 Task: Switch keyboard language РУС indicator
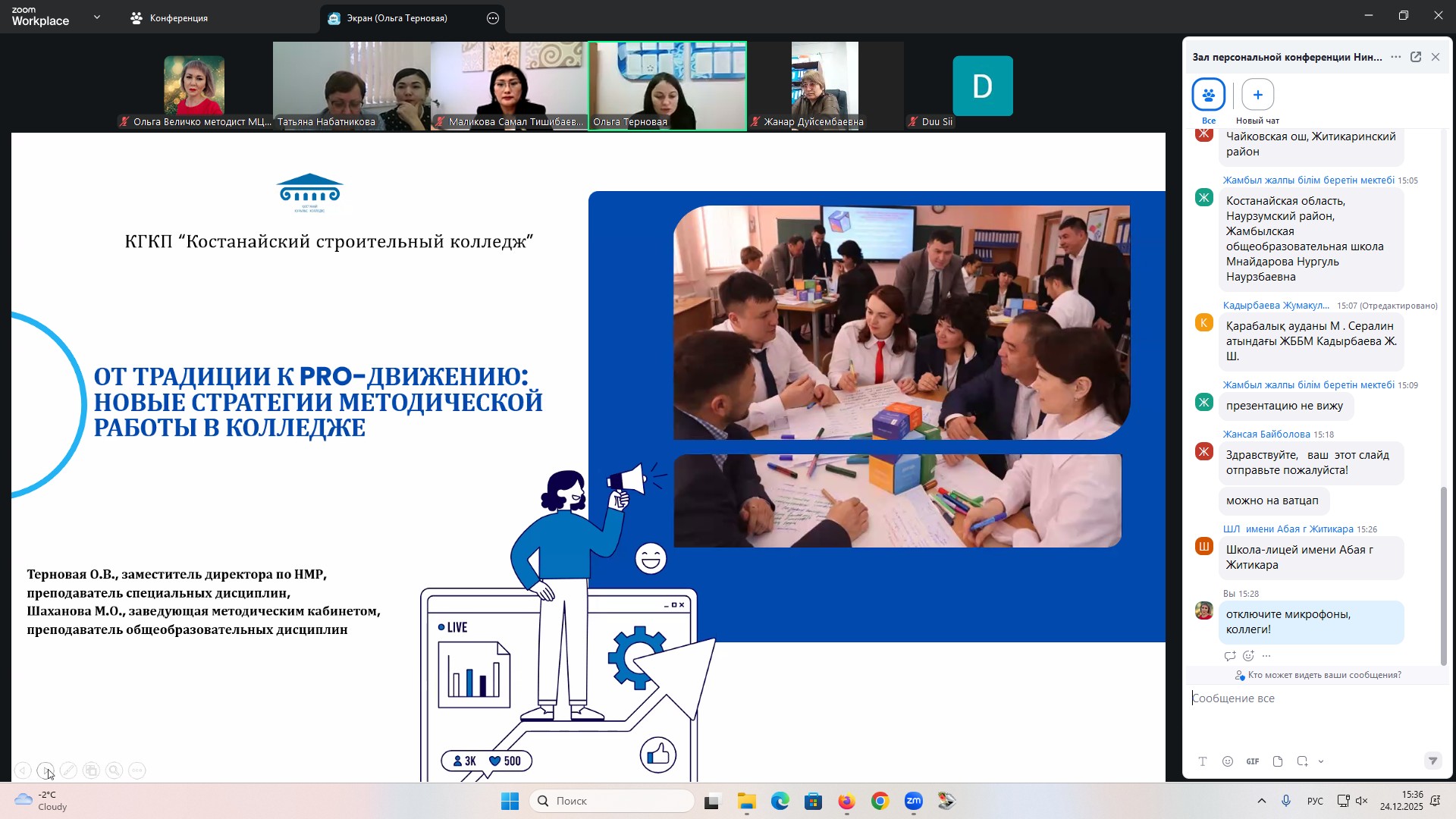click(1315, 802)
